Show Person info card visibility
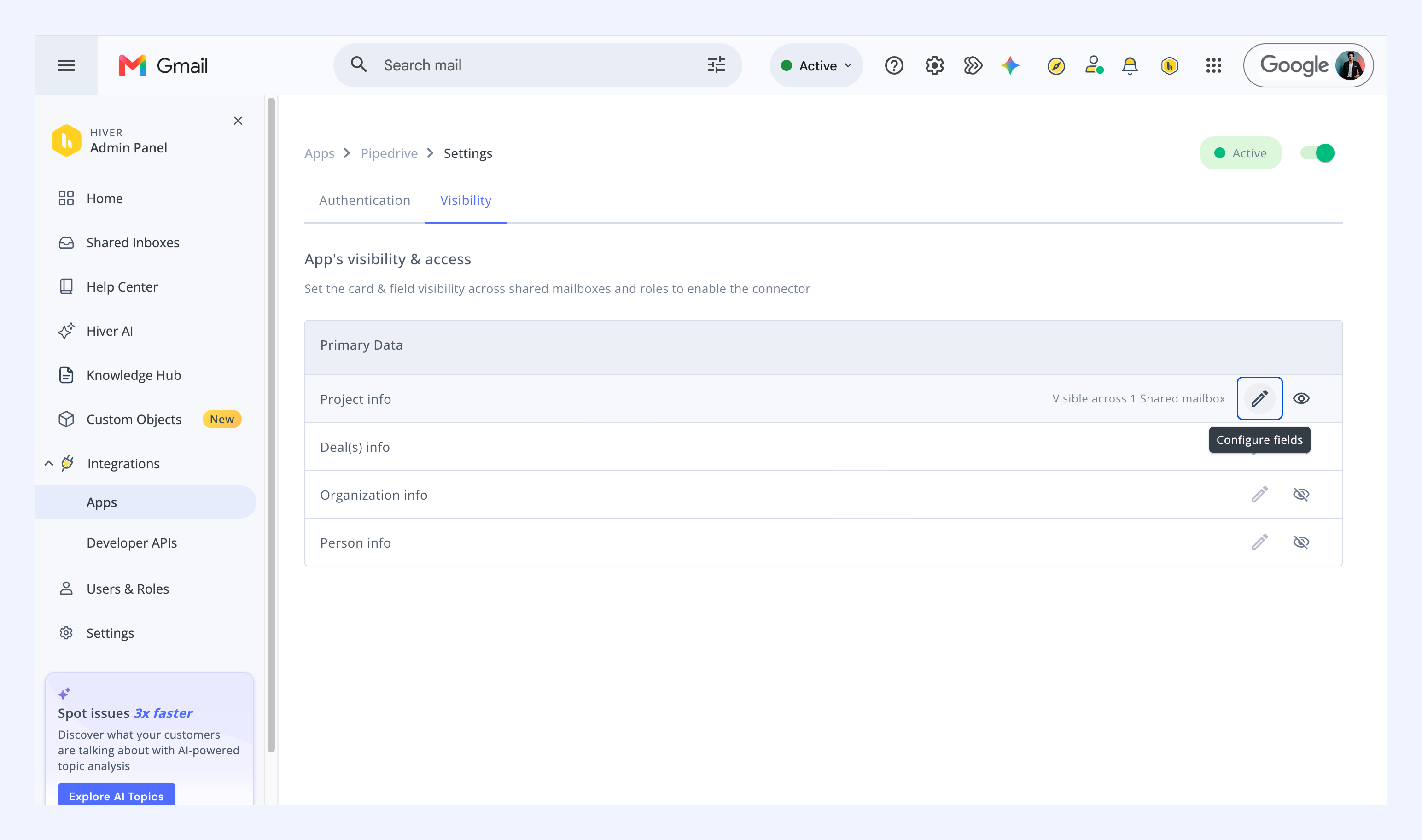1422x840 pixels. pos(1301,542)
